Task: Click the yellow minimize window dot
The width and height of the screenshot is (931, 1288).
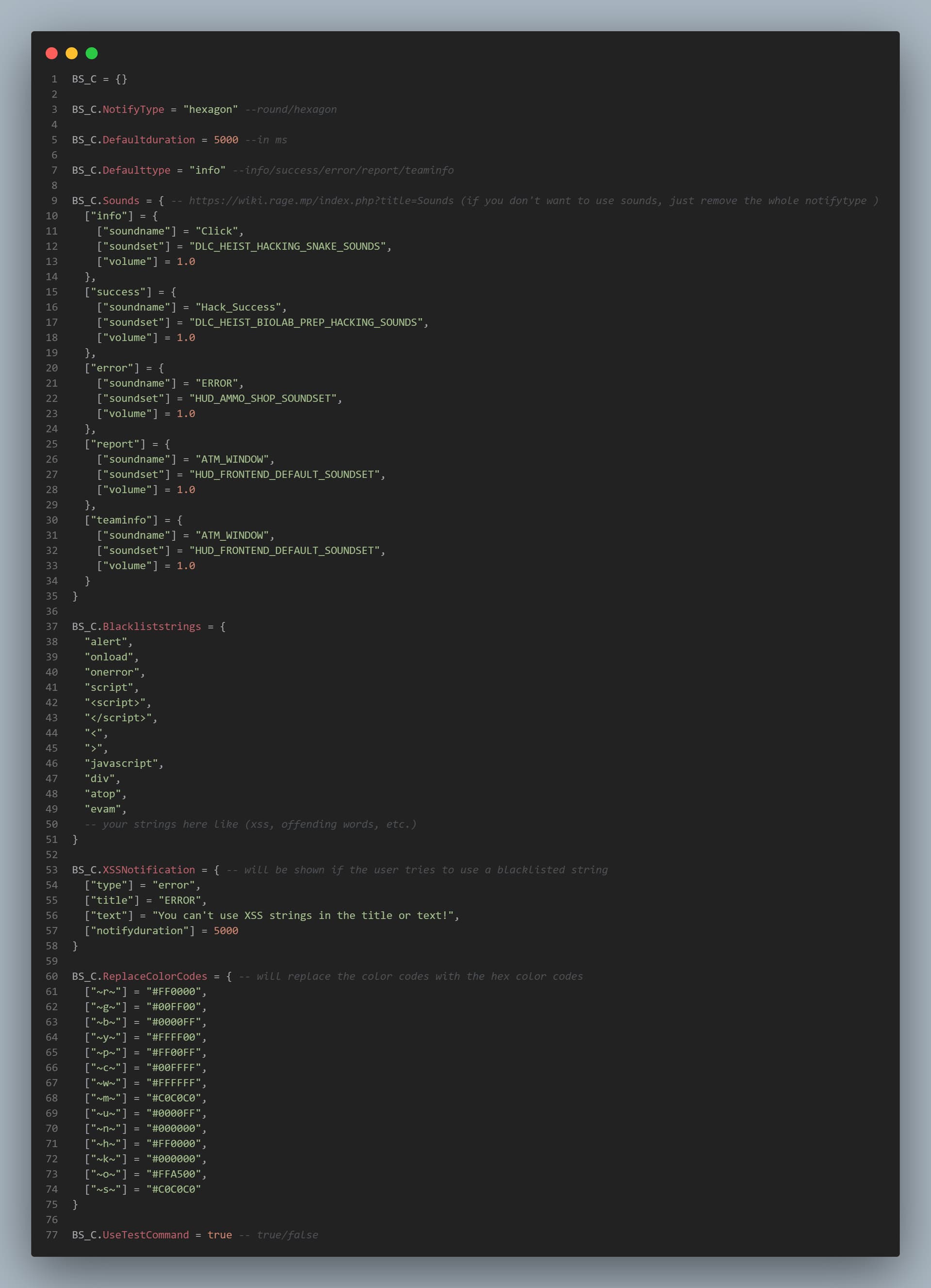Action: pyautogui.click(x=72, y=53)
